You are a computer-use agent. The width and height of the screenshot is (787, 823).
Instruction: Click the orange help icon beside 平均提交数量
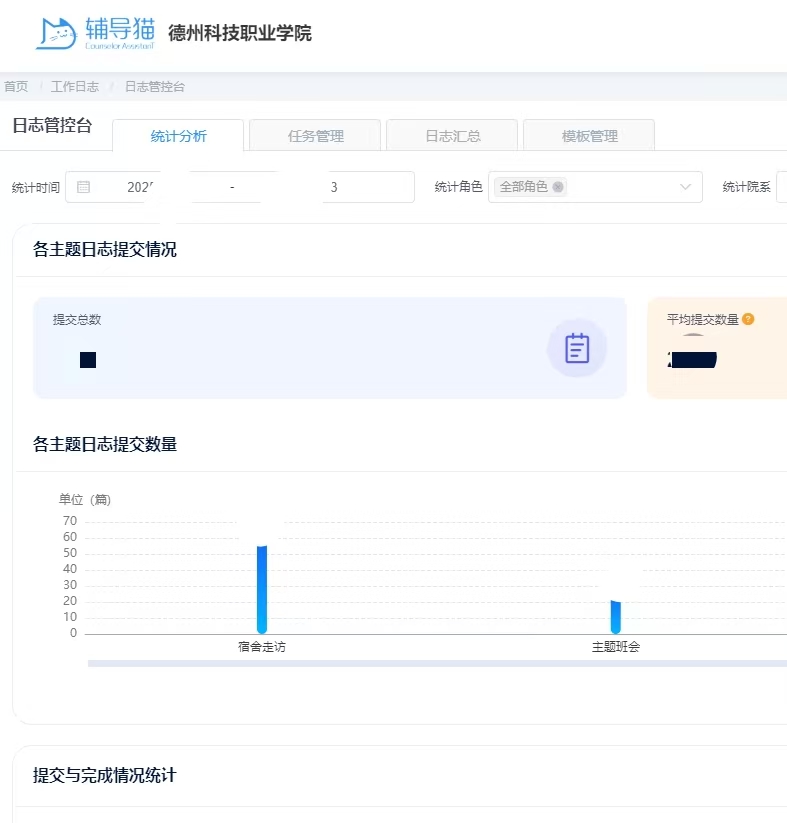[x=748, y=320]
